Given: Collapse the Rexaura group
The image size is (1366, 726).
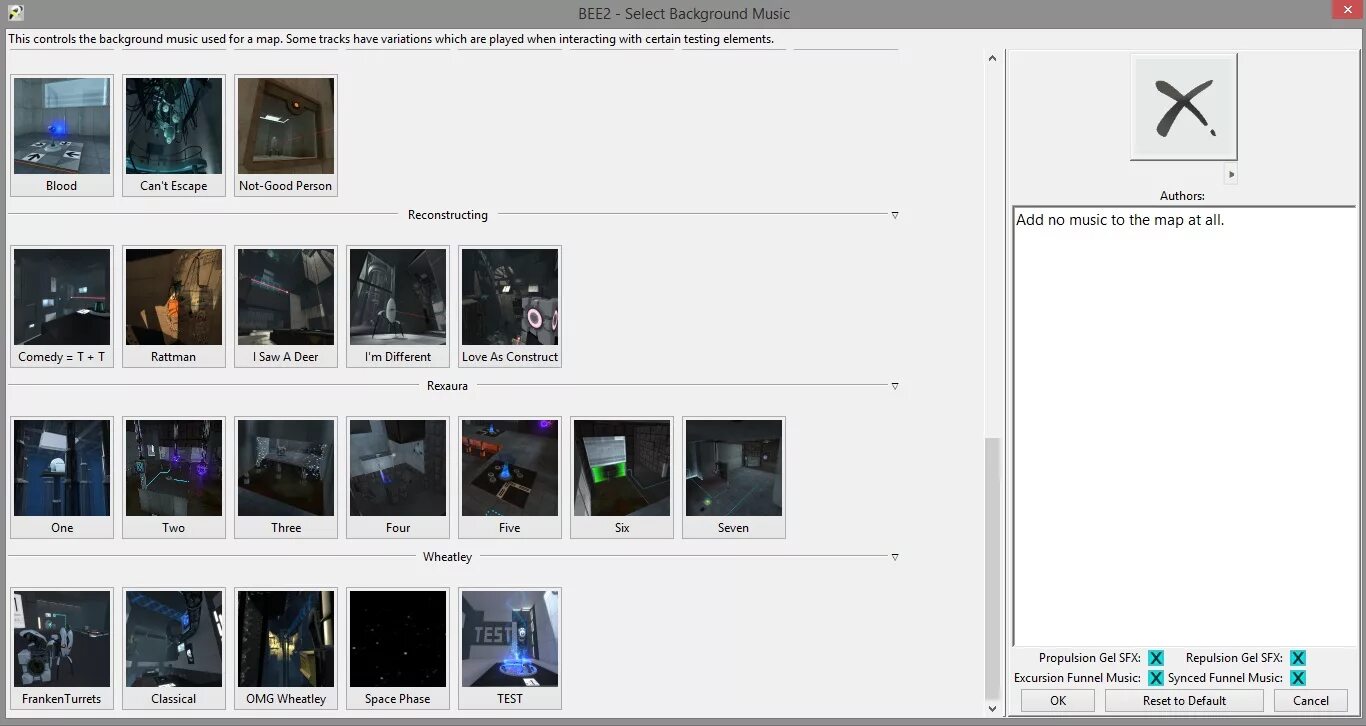Looking at the screenshot, I should (x=895, y=386).
